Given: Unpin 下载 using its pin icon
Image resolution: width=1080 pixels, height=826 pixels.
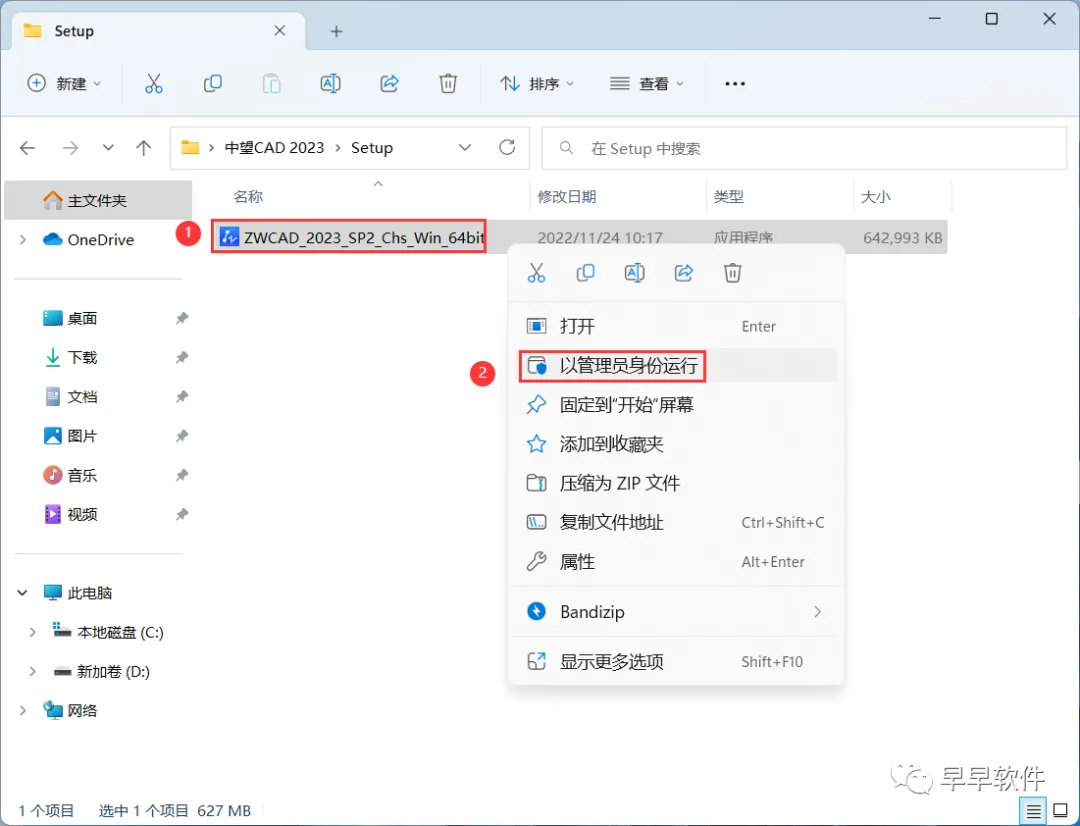Looking at the screenshot, I should pyautogui.click(x=182, y=358).
